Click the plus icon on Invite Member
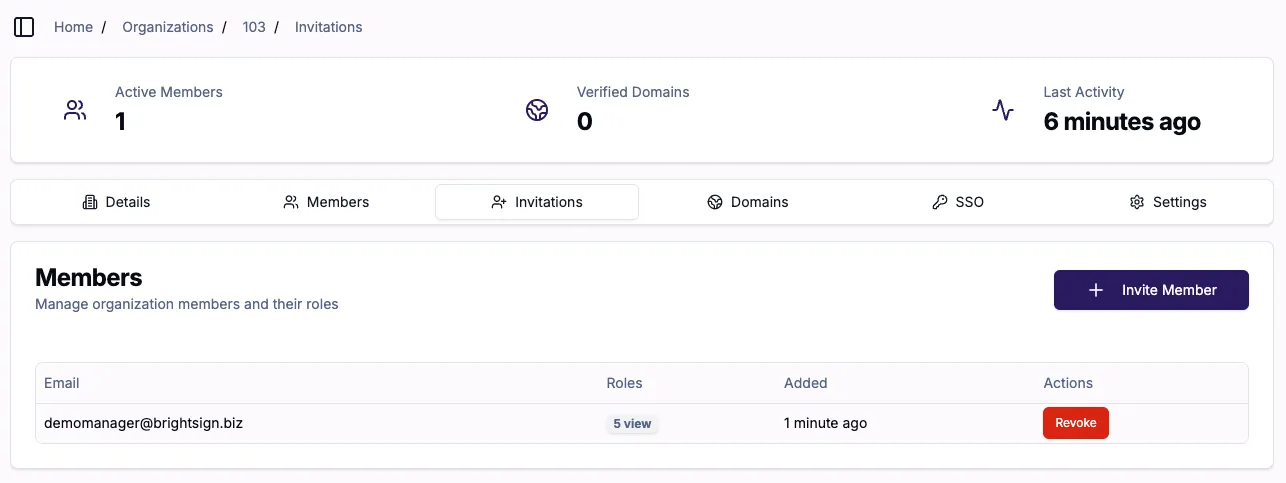The width and height of the screenshot is (1286, 483). click(x=1096, y=290)
